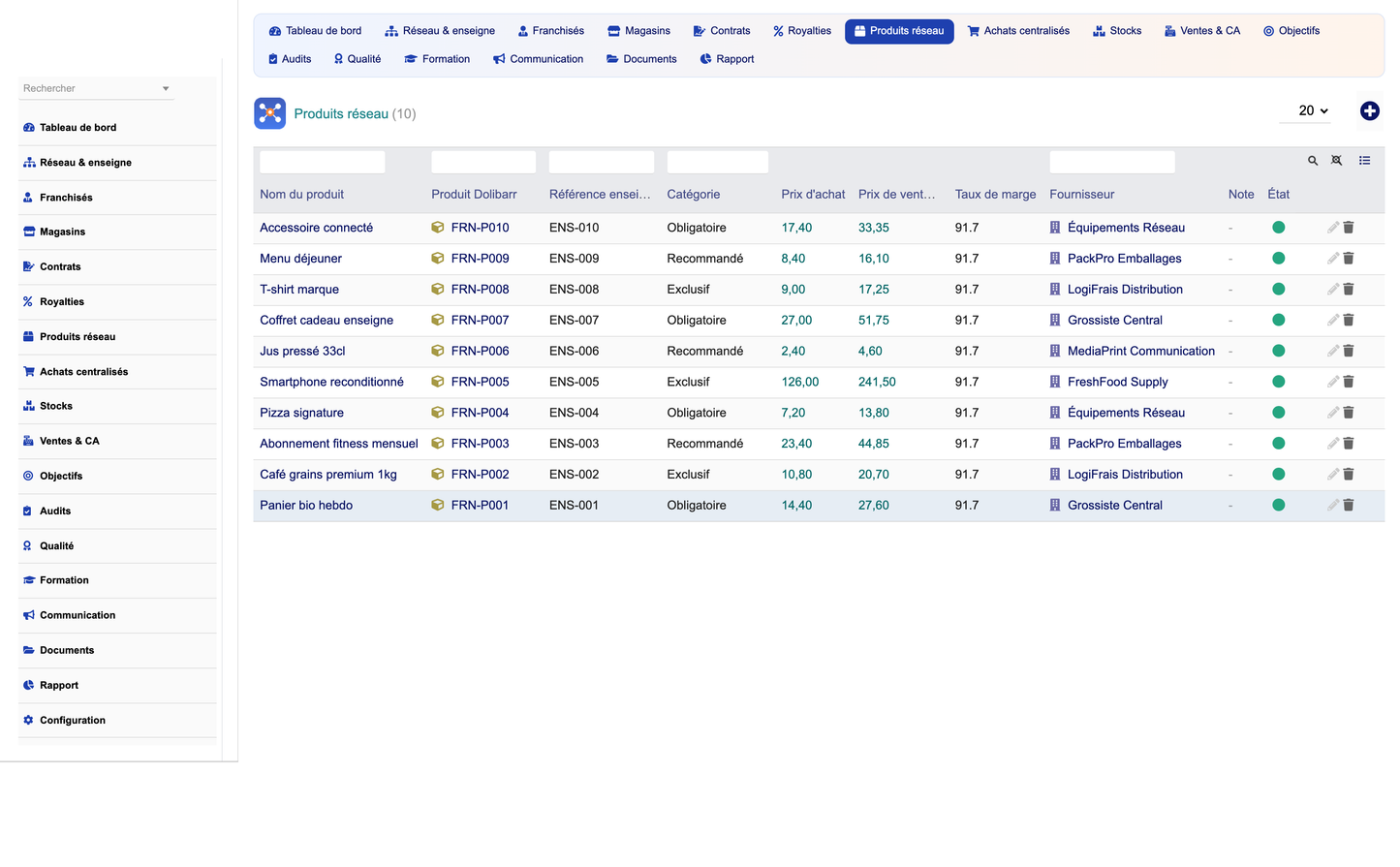Toggle the status dot for Jus pressé 33cl
The width and height of the screenshot is (1400, 867).
tap(1279, 351)
